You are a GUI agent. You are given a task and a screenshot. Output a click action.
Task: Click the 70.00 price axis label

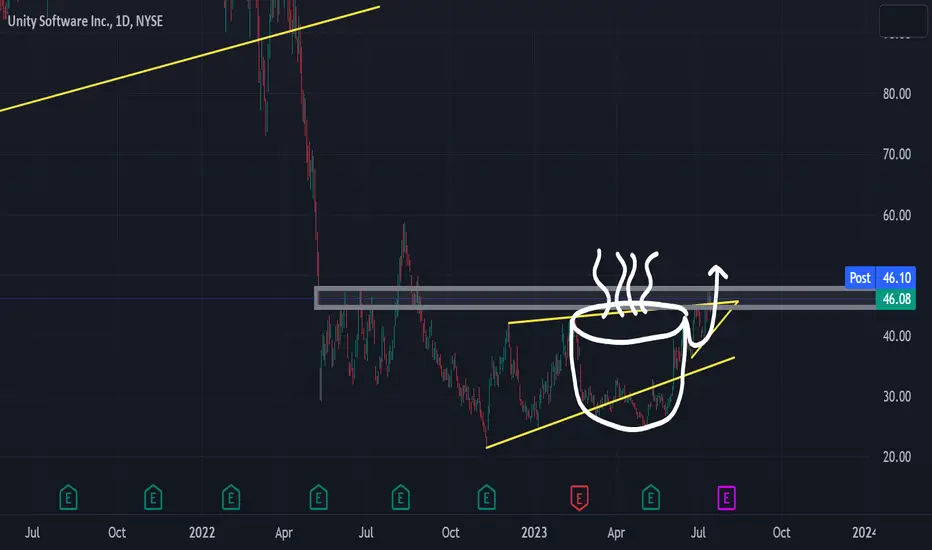click(896, 155)
